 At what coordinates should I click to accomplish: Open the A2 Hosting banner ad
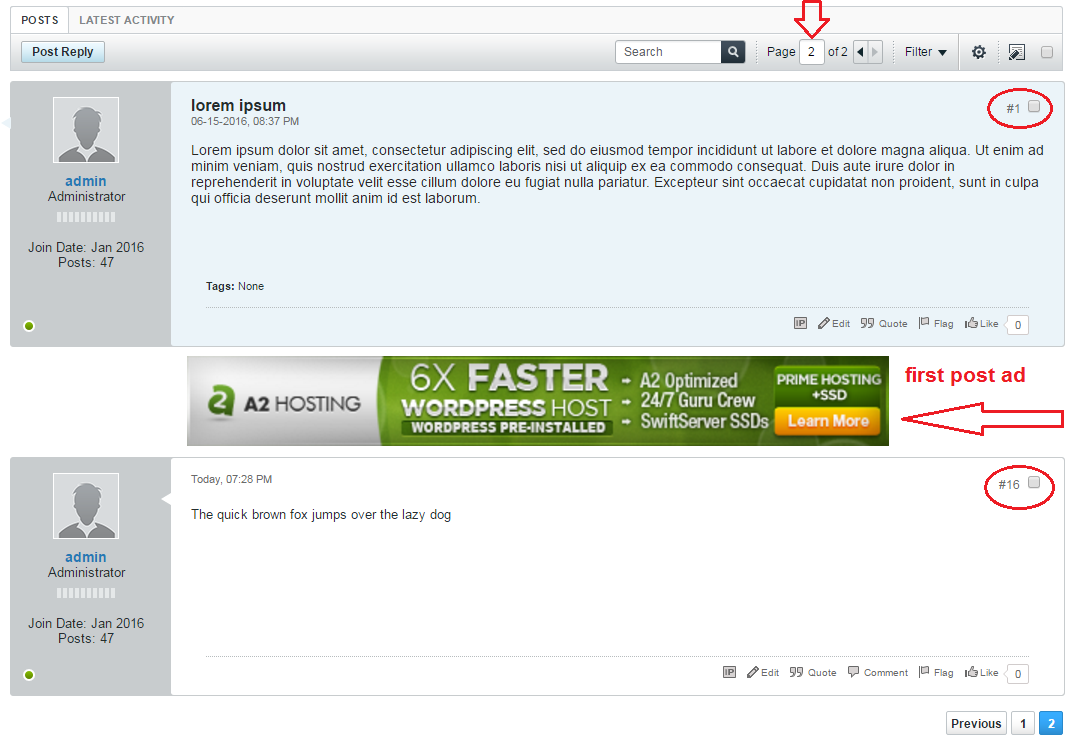tap(538, 401)
